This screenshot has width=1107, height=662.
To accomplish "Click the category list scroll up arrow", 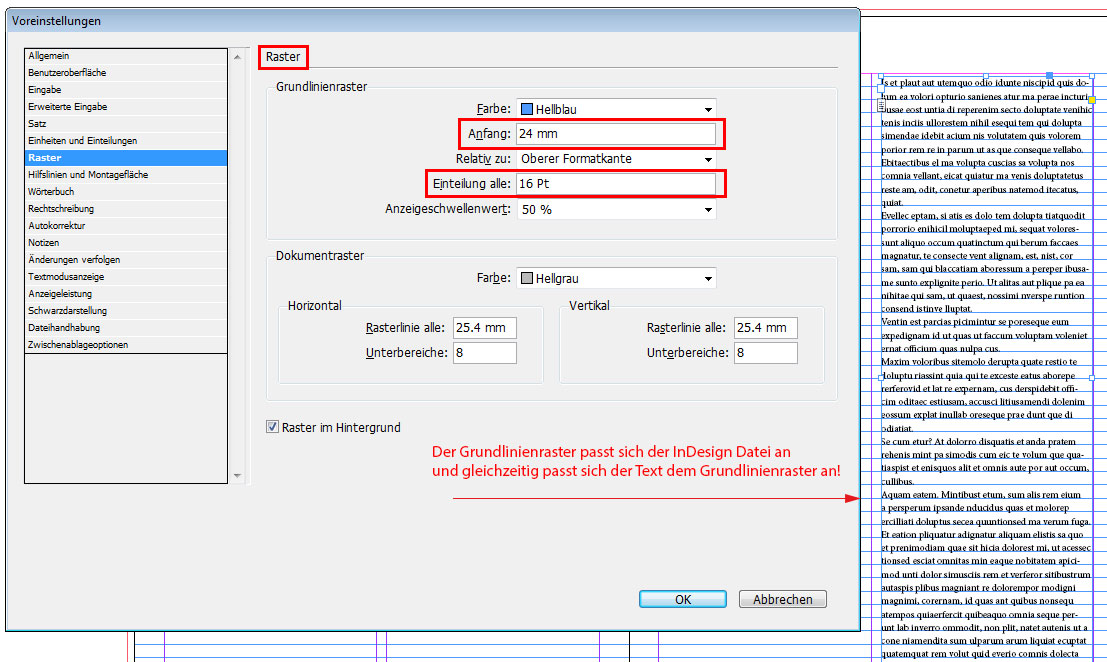I will (237, 57).
